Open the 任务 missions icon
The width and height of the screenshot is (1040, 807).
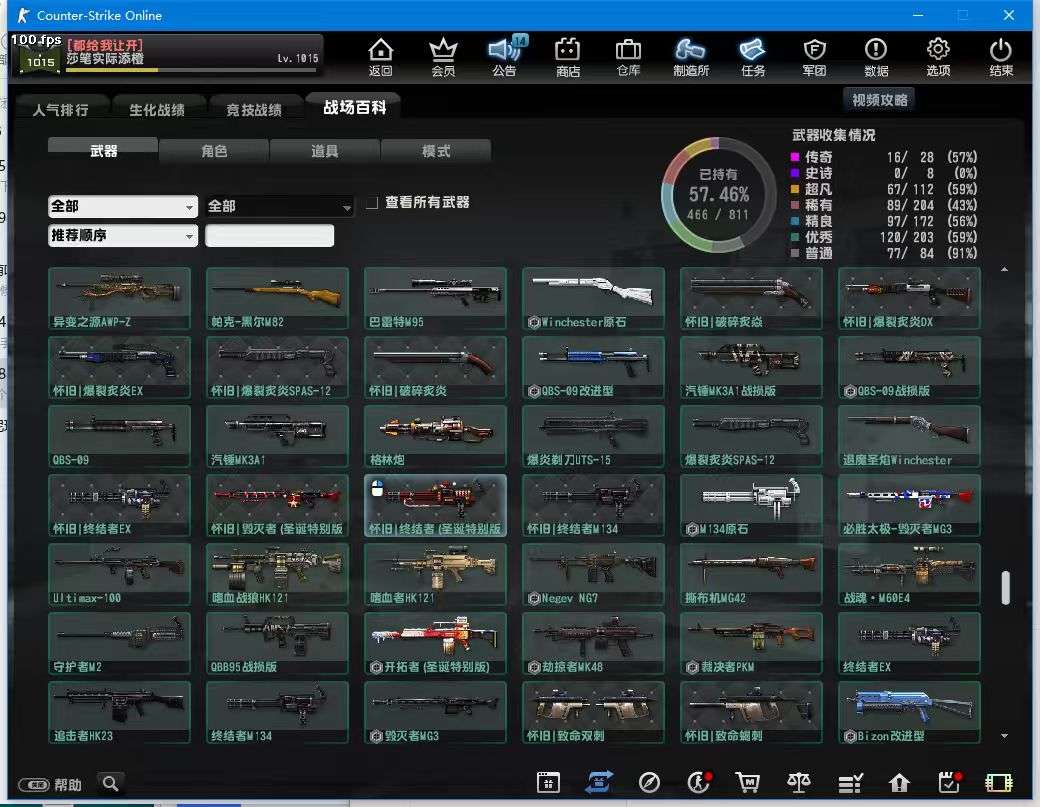click(752, 56)
